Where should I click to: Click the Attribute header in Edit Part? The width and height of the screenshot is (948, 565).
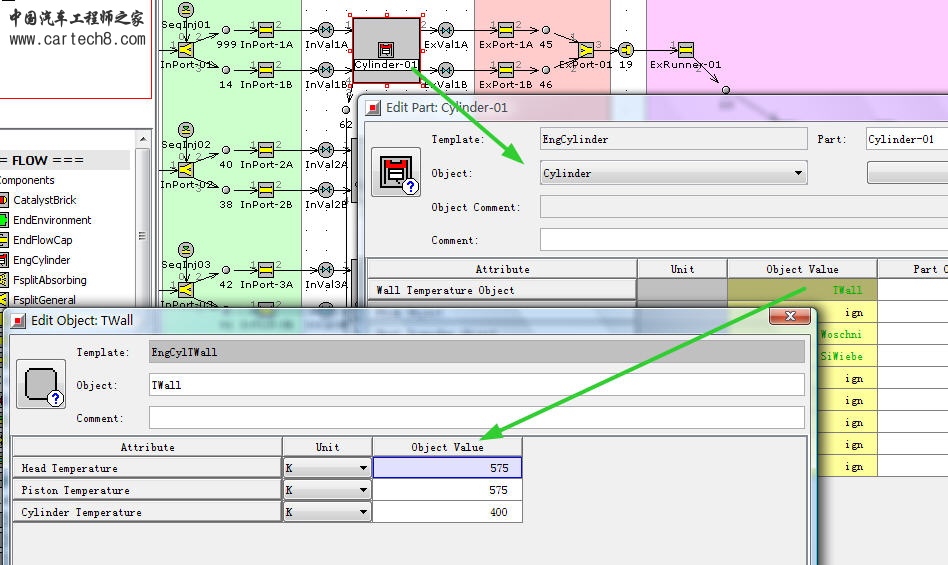pos(502,269)
